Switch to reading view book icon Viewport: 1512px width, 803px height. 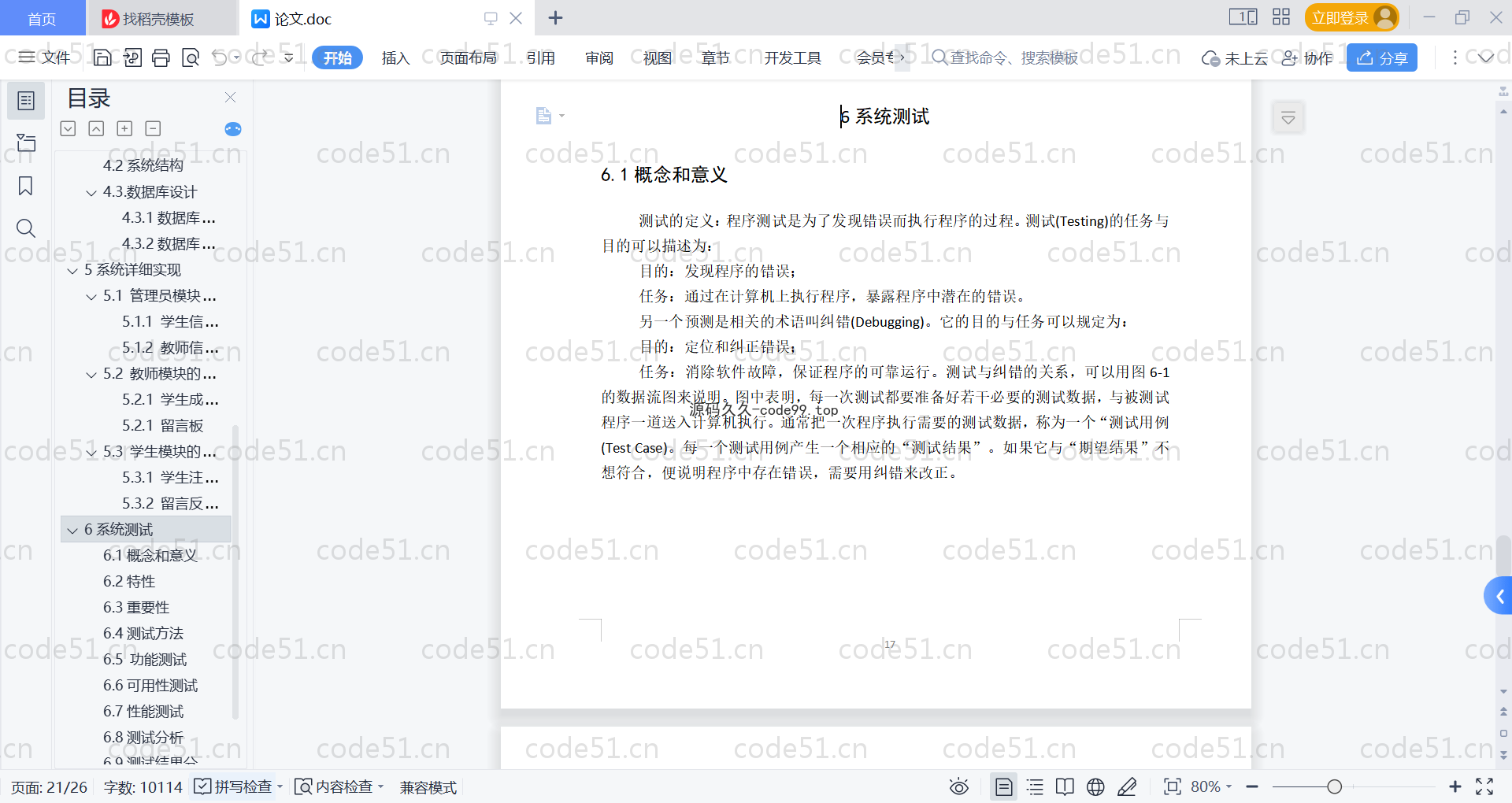coord(1065,786)
